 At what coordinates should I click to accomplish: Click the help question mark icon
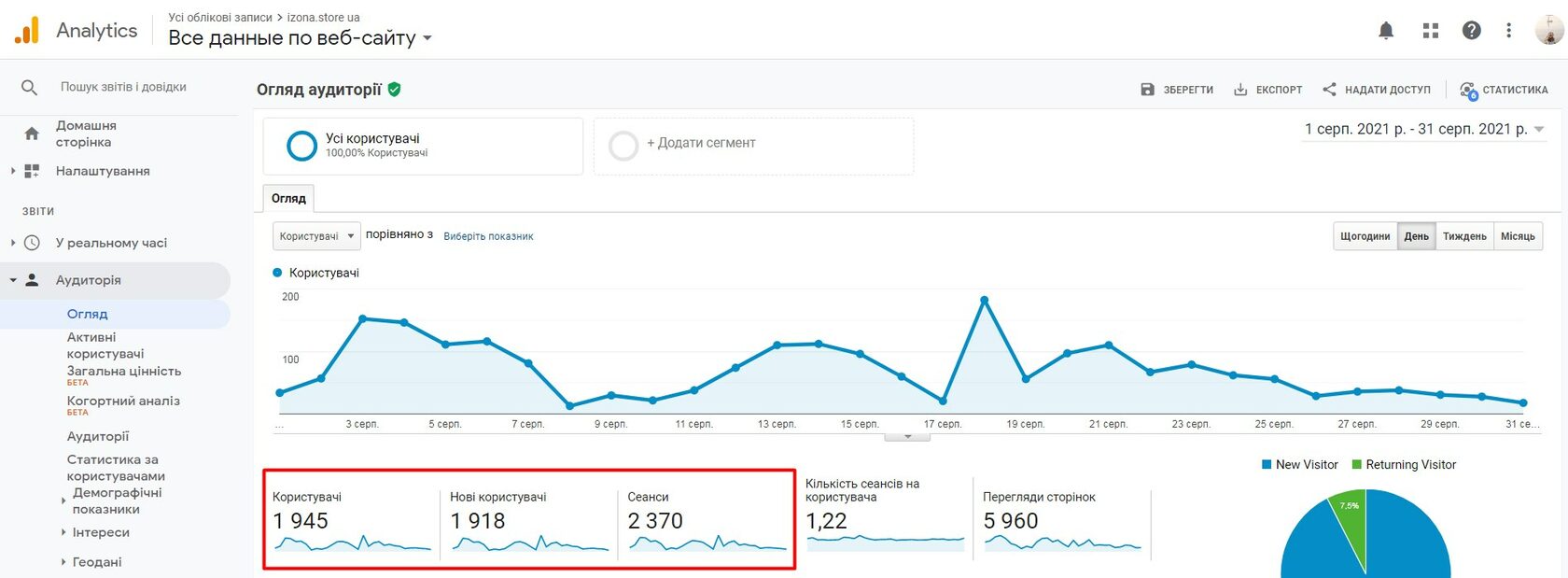1472,31
